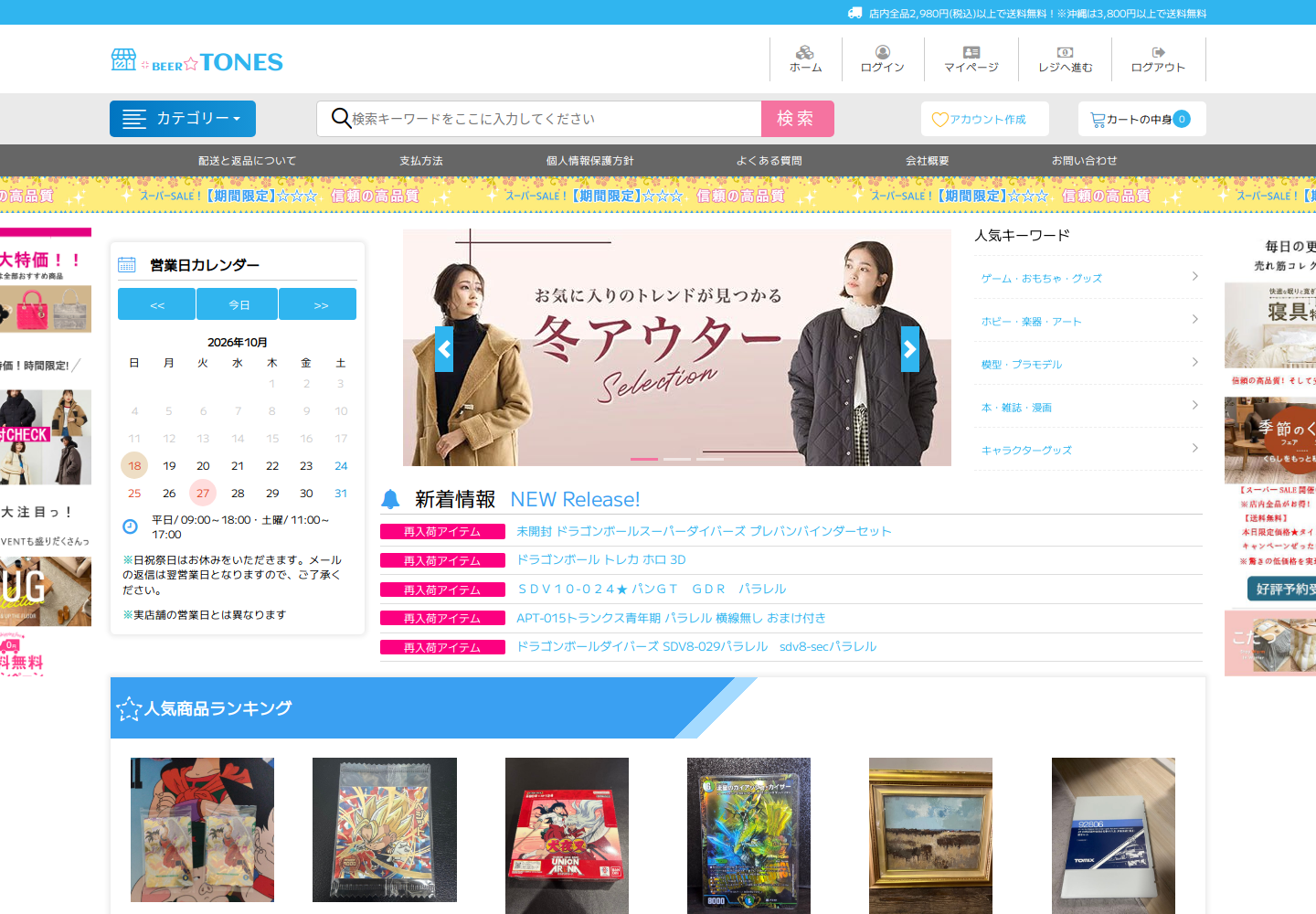Select the second carousel slide indicator

[x=677, y=459]
